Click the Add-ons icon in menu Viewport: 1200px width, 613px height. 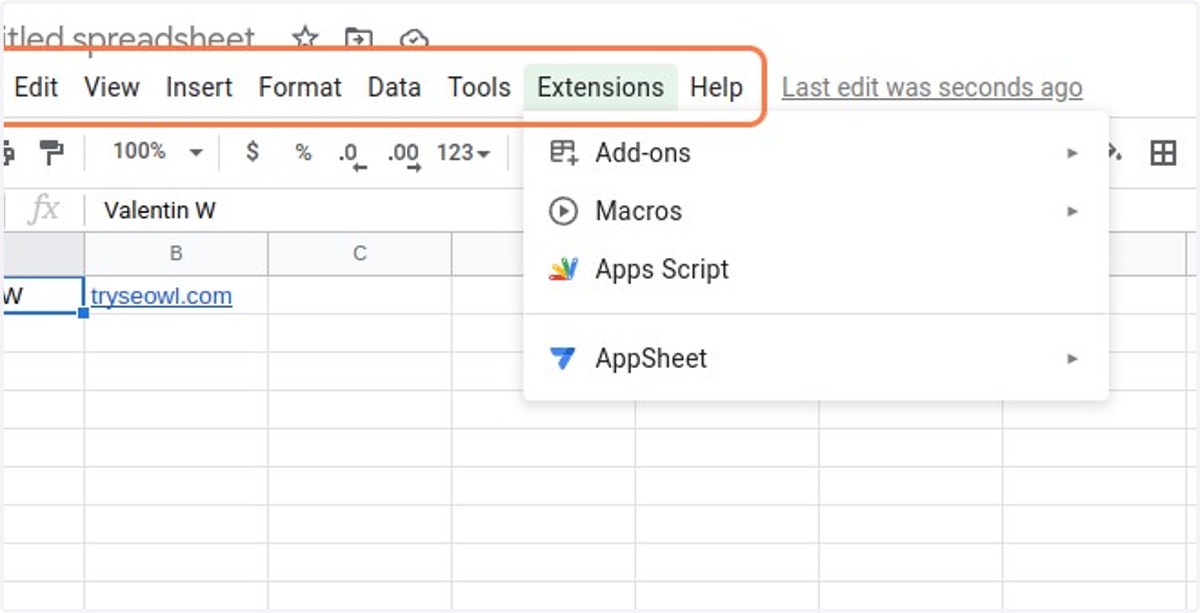click(564, 153)
